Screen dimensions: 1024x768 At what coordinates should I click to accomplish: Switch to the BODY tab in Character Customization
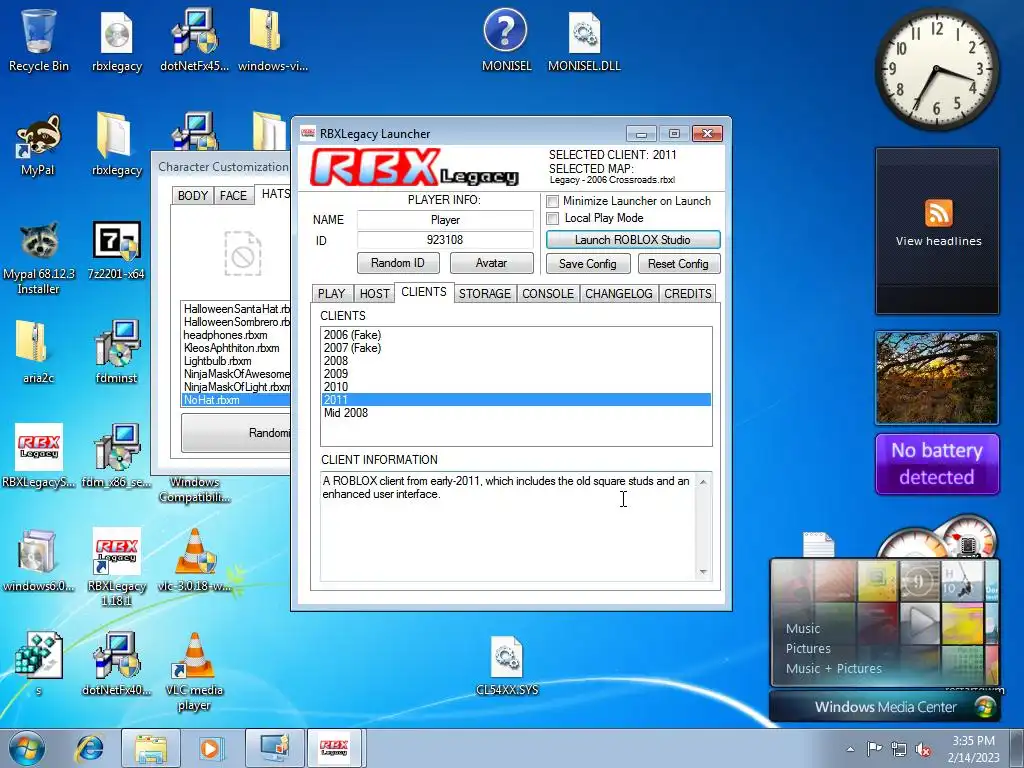pos(193,196)
